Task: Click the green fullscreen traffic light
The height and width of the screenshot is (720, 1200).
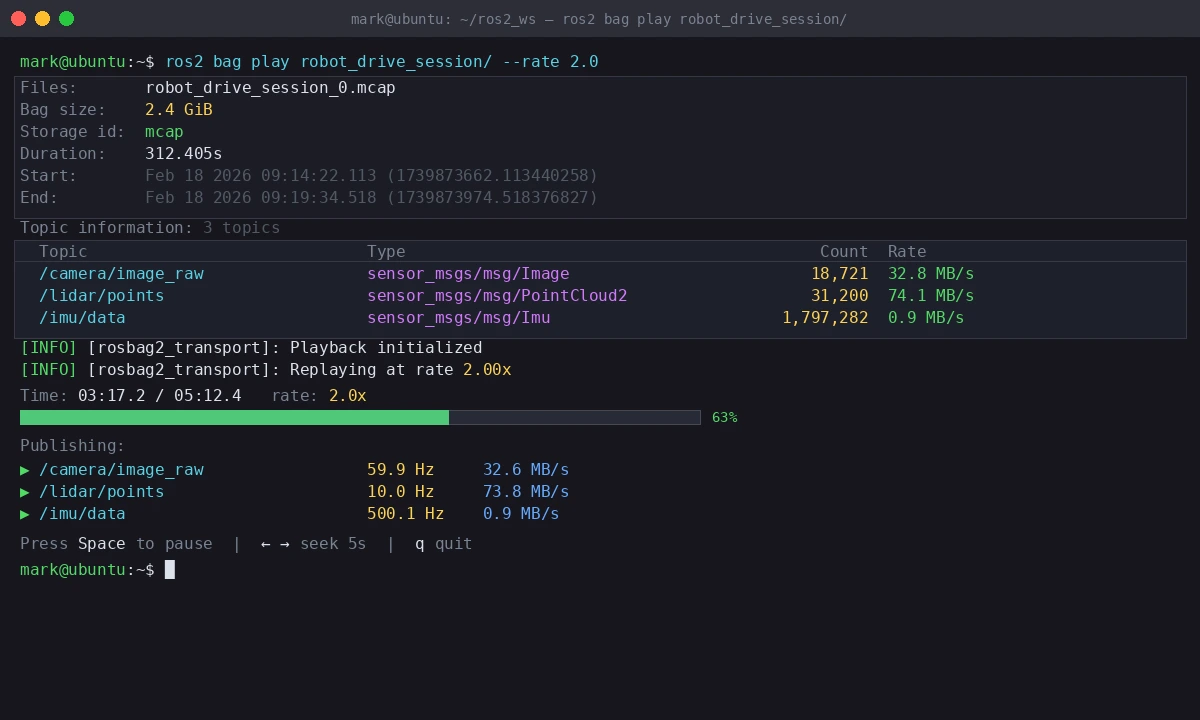Action: 66,18
